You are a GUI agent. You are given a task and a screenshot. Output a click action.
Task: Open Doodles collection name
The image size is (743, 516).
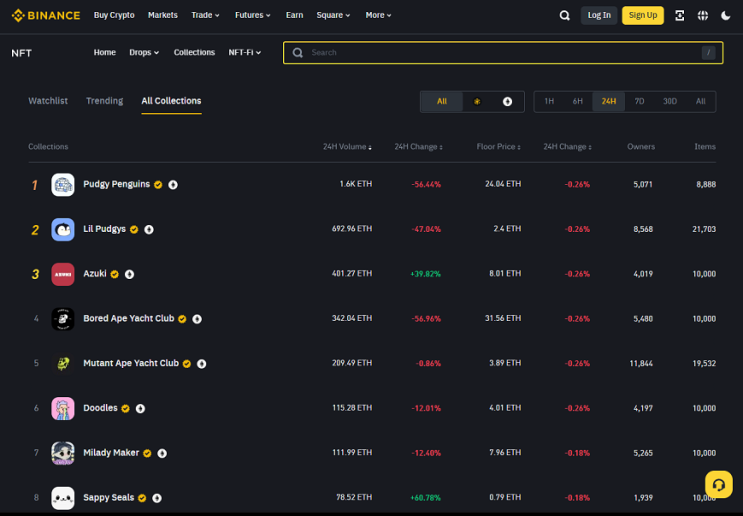click(100, 408)
